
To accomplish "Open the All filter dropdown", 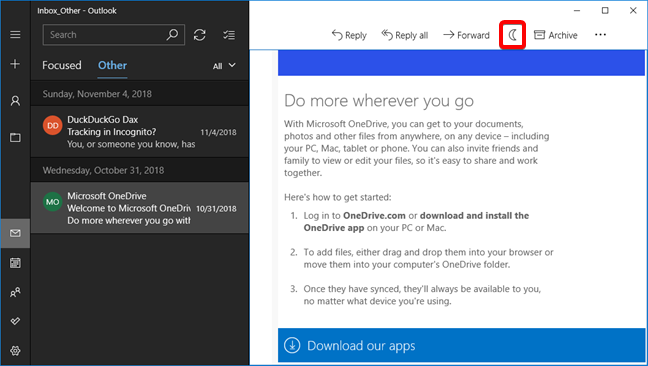I will 224,66.
